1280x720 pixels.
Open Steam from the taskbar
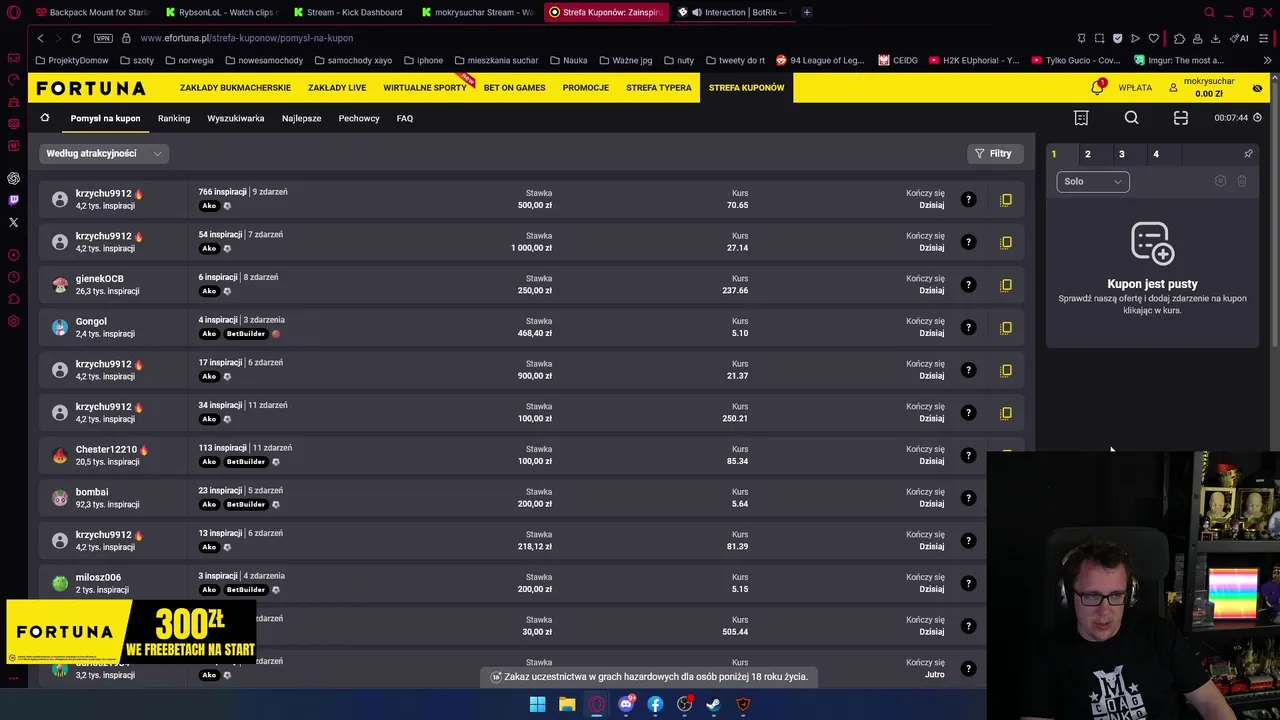coord(714,704)
